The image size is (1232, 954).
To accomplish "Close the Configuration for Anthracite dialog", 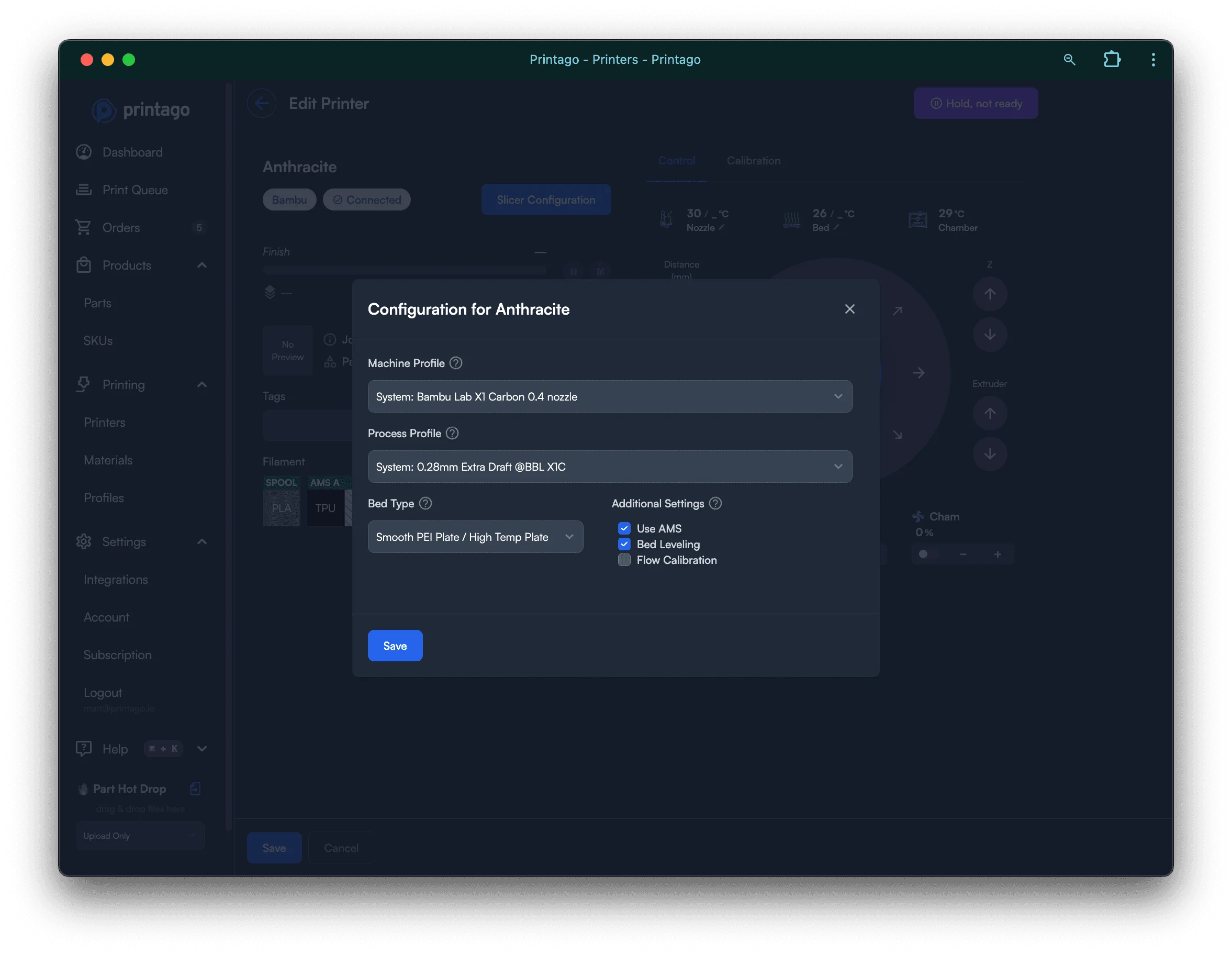I will (849, 309).
